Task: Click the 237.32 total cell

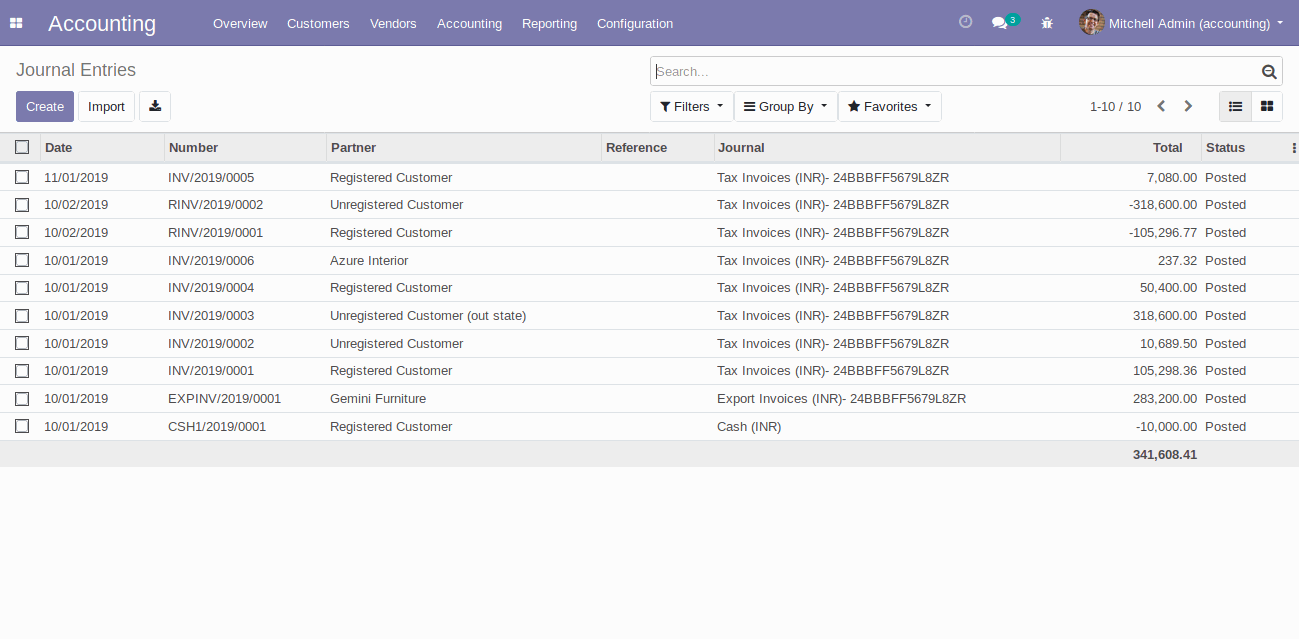Action: (x=1177, y=261)
